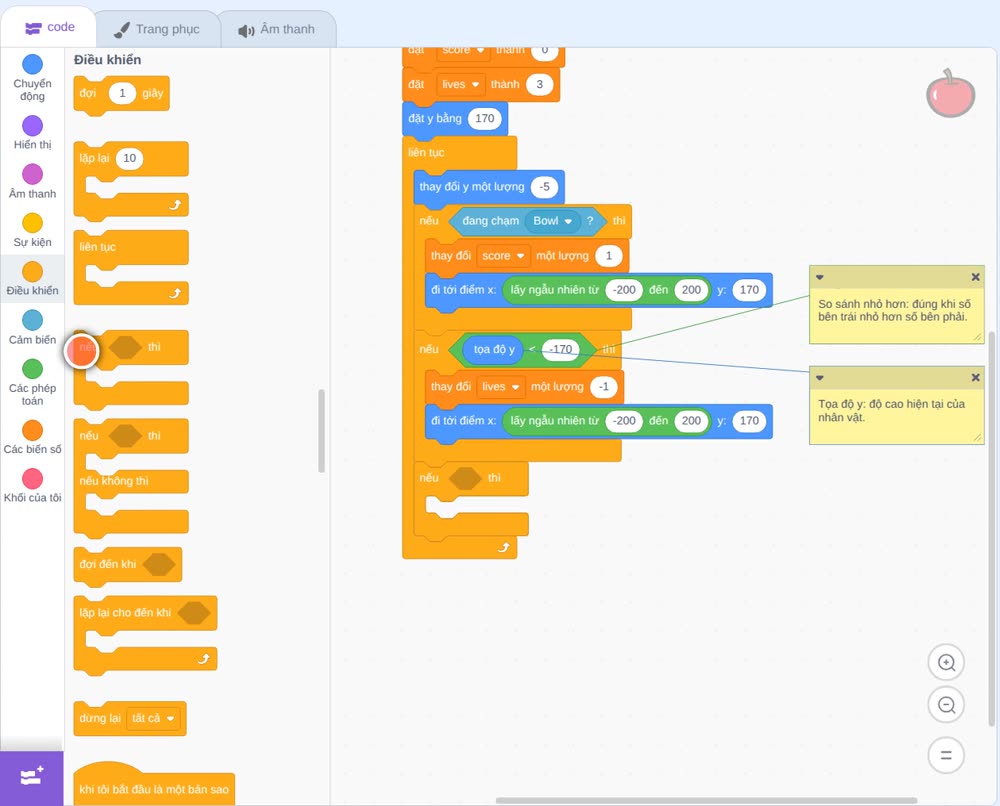Click the block palette vertical scrollbar

coord(321,431)
